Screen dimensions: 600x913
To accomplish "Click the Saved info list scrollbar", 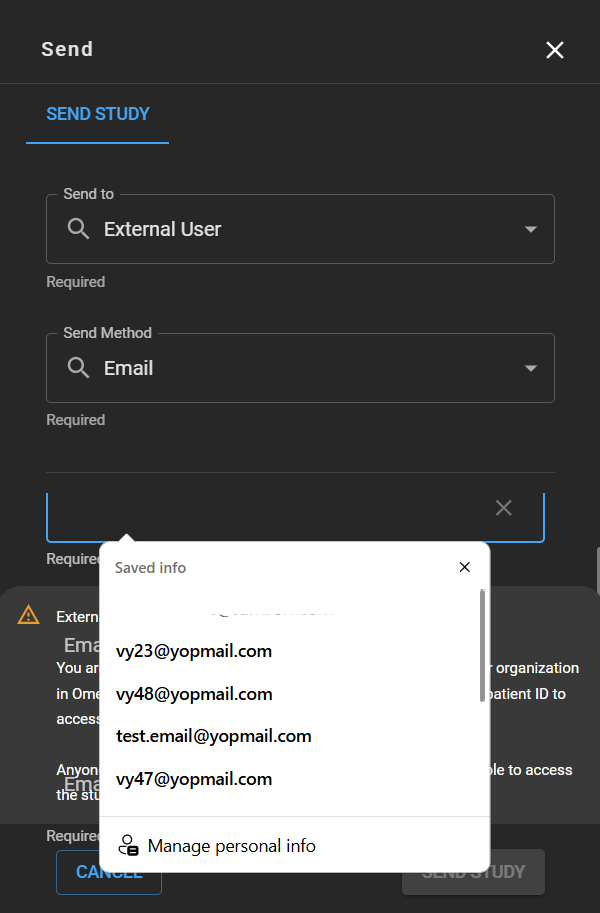I will tap(483, 645).
